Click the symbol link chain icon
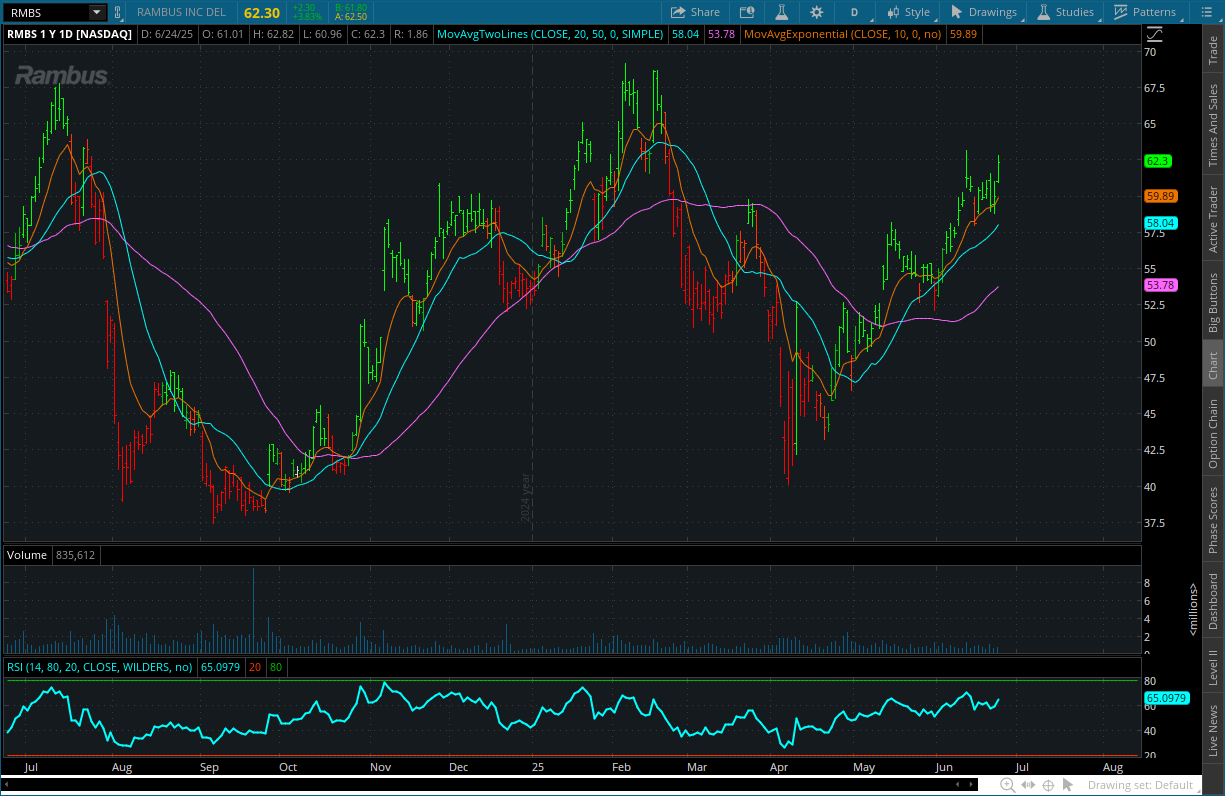Viewport: 1225px width, 796px height. click(x=118, y=12)
